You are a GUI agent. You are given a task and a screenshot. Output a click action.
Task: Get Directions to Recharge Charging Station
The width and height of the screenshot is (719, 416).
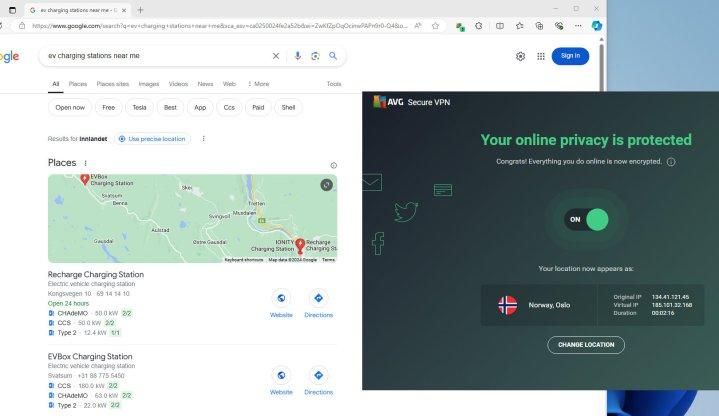(318, 304)
